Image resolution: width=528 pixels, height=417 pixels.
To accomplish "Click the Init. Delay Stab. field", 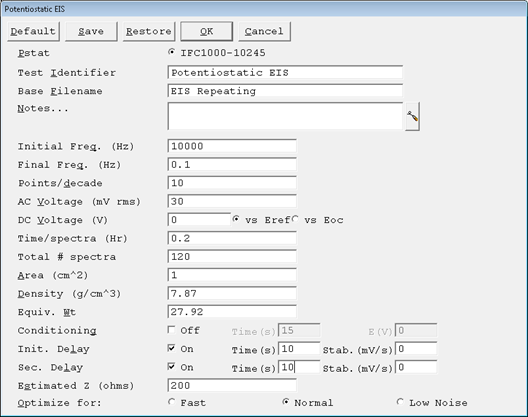I will [x=416, y=349].
